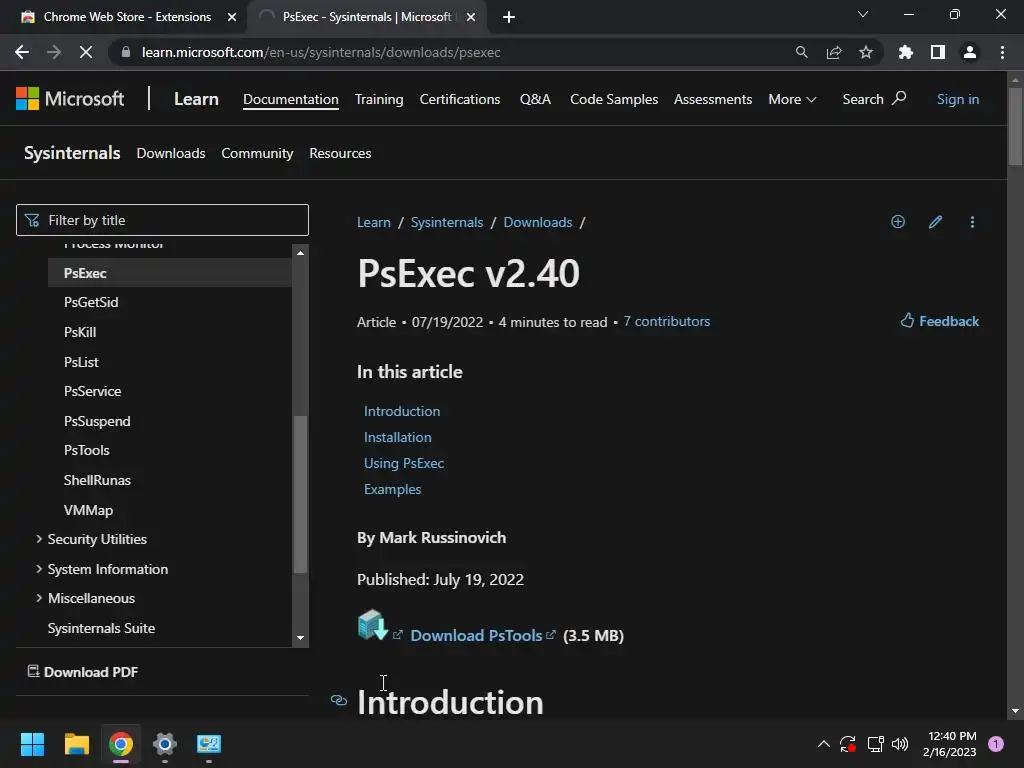Screen dimensions: 1024x768
Task: Open the Documentation menu item
Action: tap(291, 99)
